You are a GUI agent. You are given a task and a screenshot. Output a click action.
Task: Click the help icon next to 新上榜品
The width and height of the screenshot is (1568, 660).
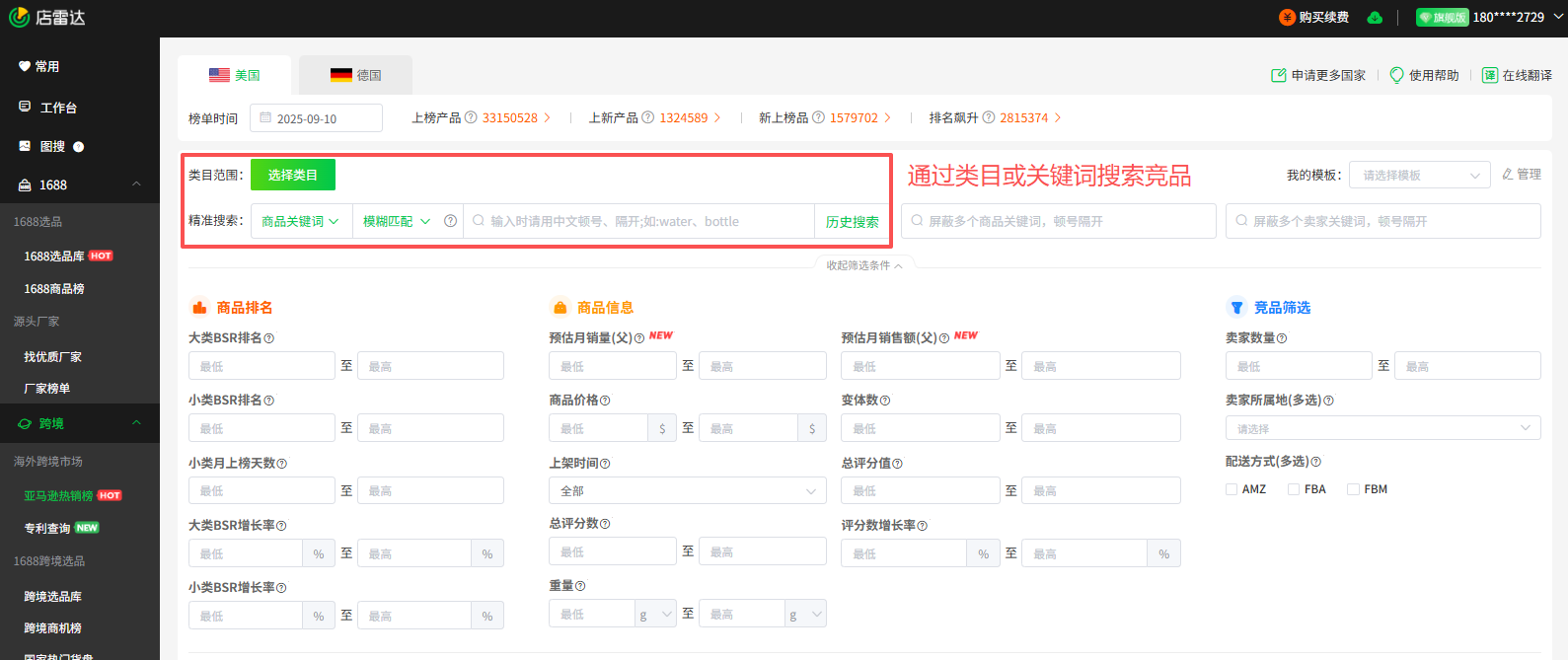tap(818, 117)
